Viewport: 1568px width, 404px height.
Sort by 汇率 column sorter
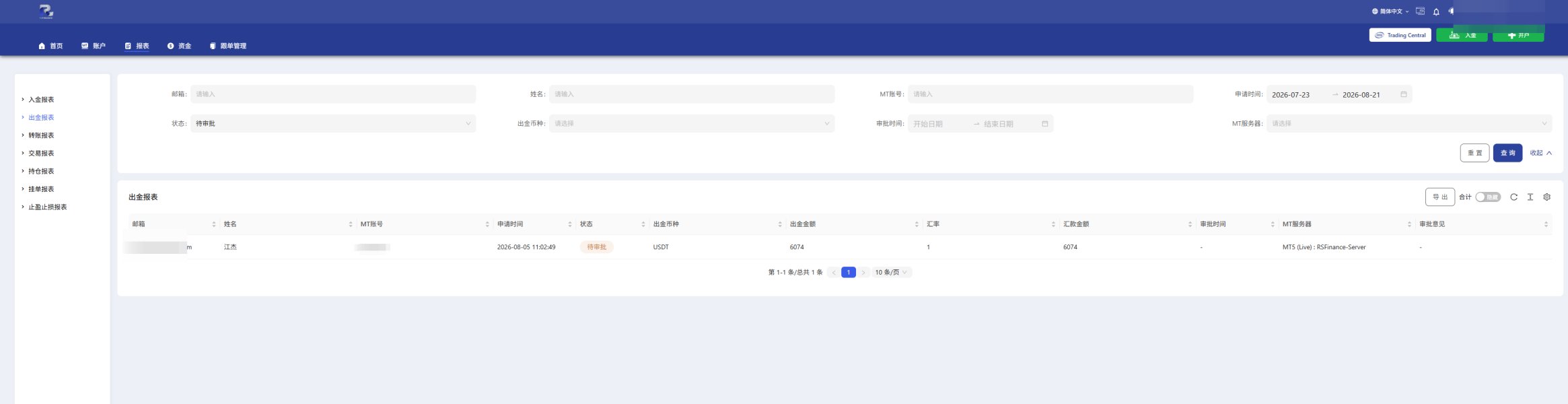coord(1053,224)
